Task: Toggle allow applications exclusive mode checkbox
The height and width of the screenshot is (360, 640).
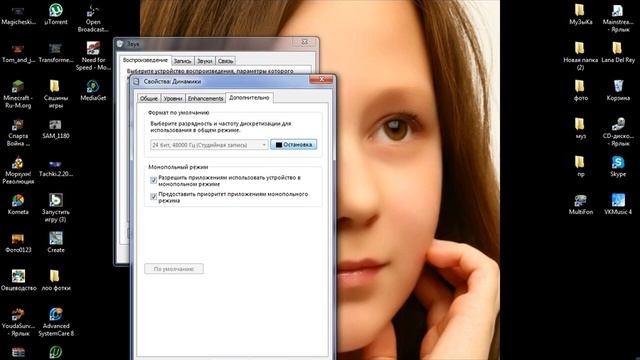Action: (x=153, y=180)
